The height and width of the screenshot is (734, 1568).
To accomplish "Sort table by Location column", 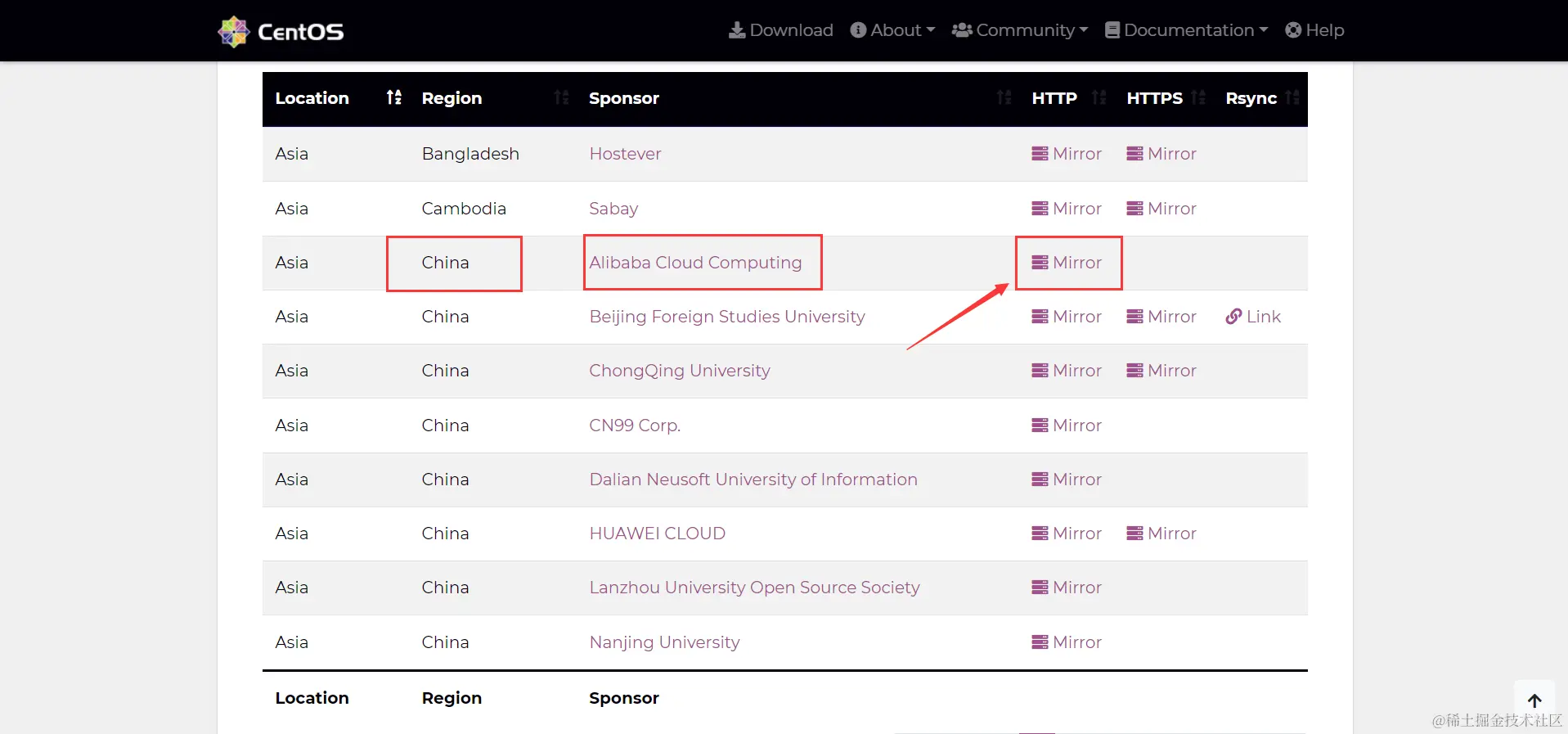I will tap(393, 98).
